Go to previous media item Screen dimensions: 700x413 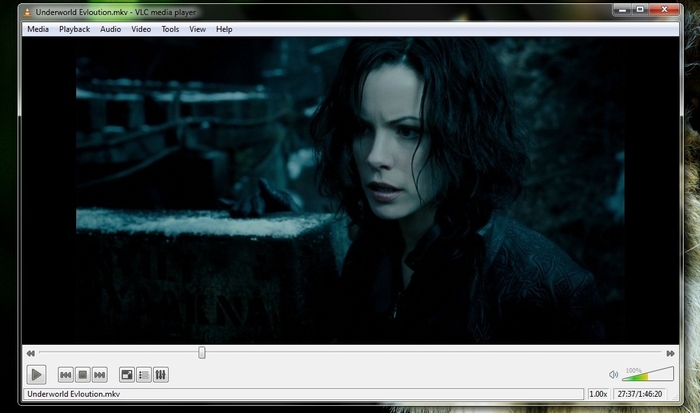coord(66,375)
